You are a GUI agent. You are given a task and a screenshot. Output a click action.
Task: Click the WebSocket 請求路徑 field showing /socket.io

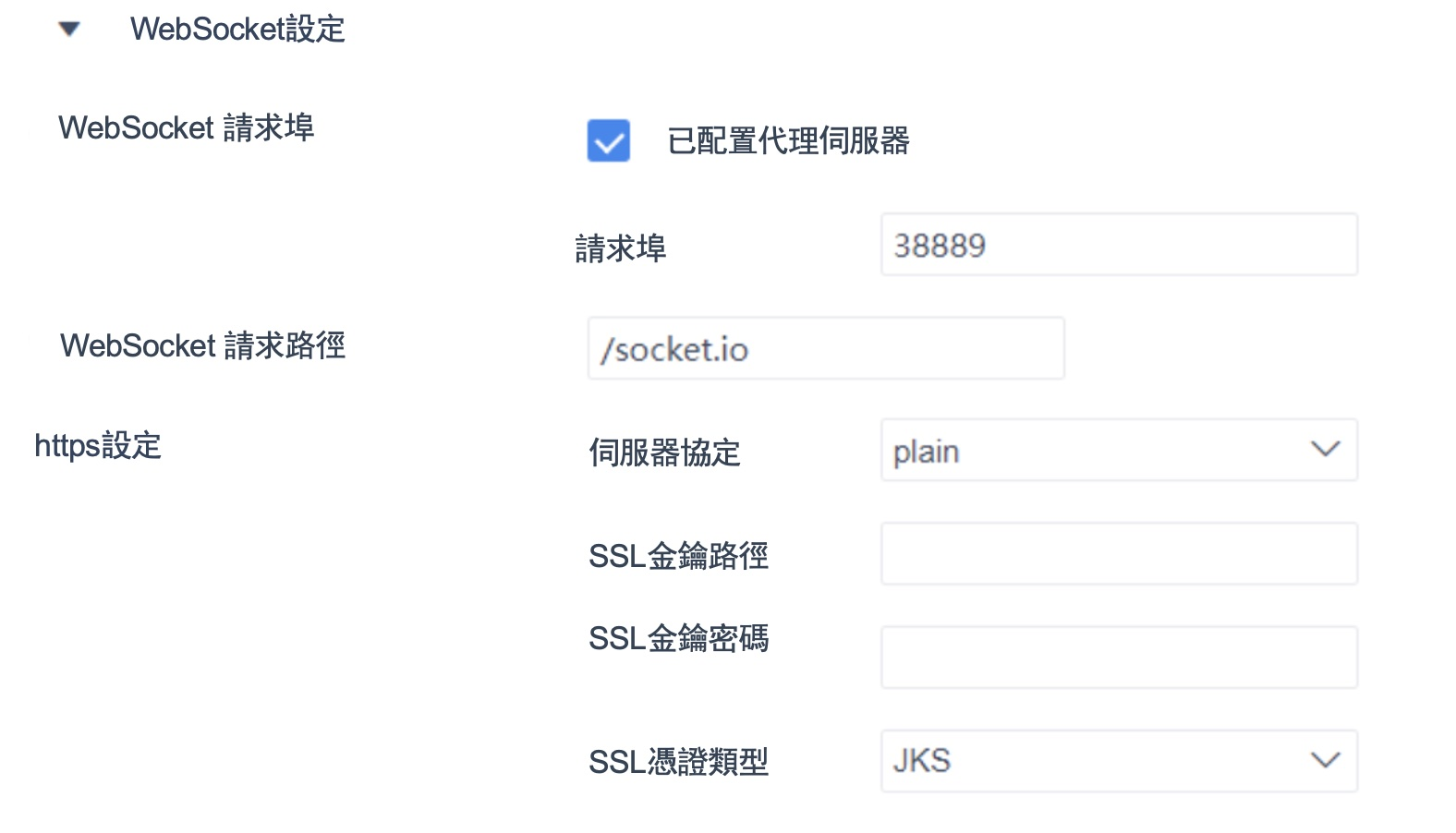coord(825,348)
